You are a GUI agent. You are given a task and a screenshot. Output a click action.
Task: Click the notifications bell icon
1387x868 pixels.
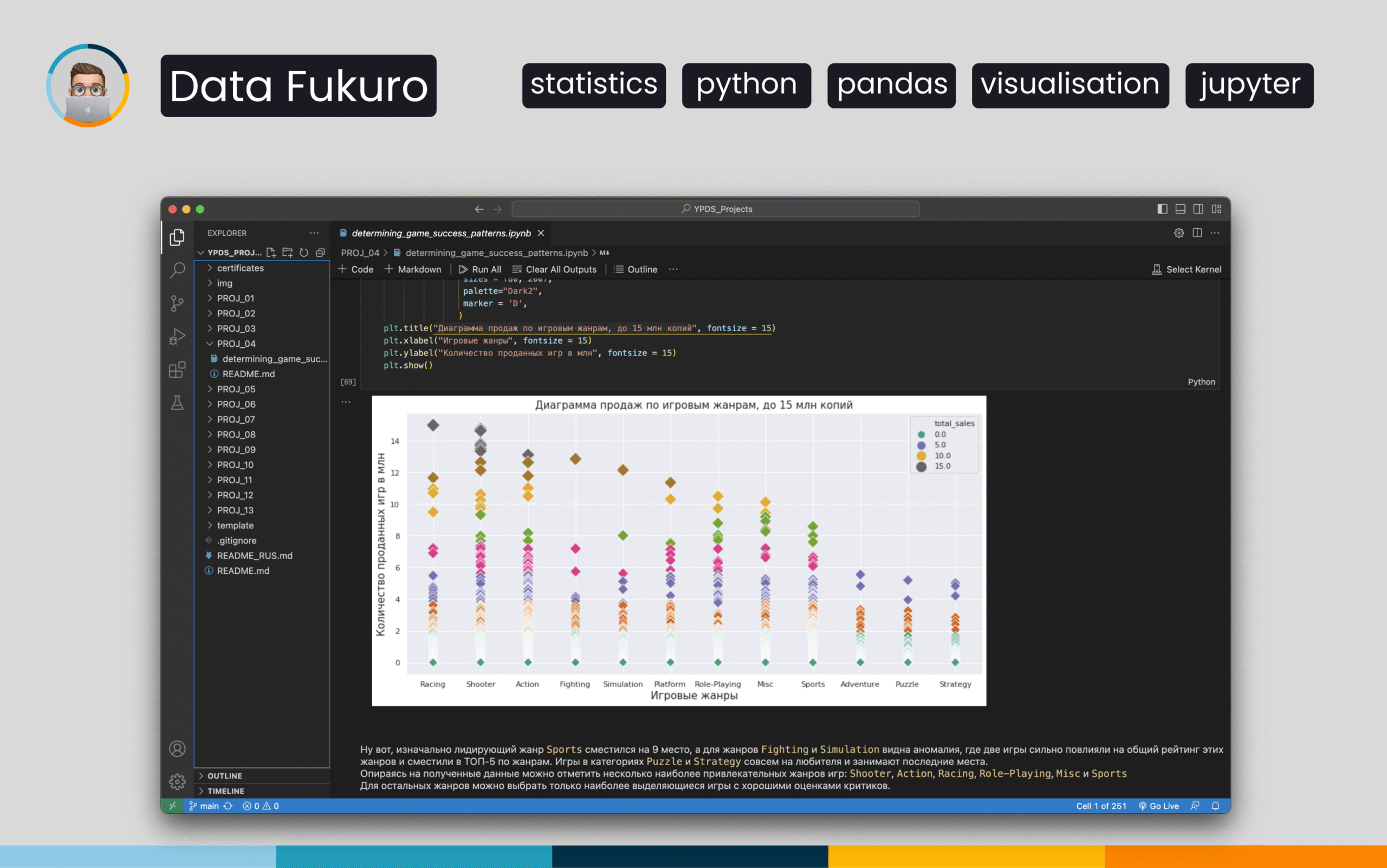click(x=1215, y=806)
